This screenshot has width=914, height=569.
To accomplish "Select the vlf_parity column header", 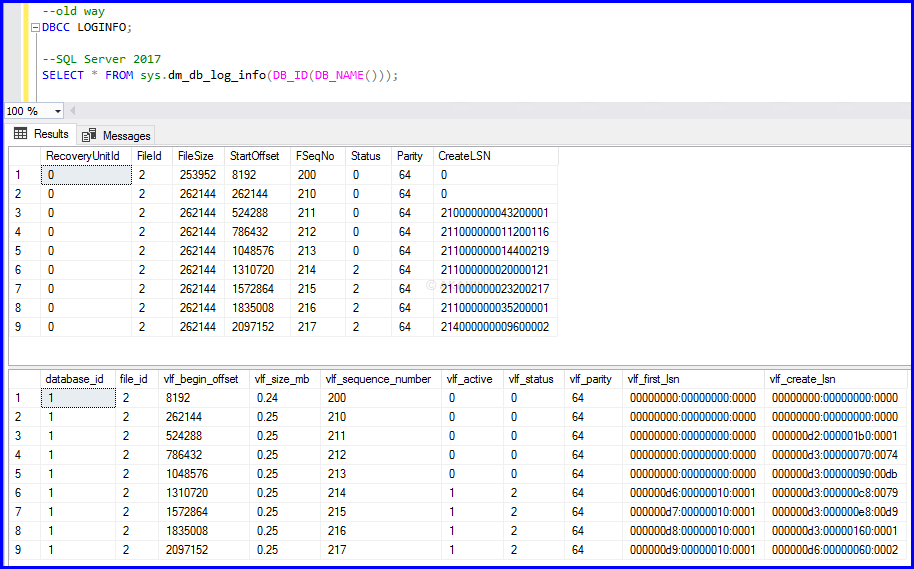I will tap(593, 380).
